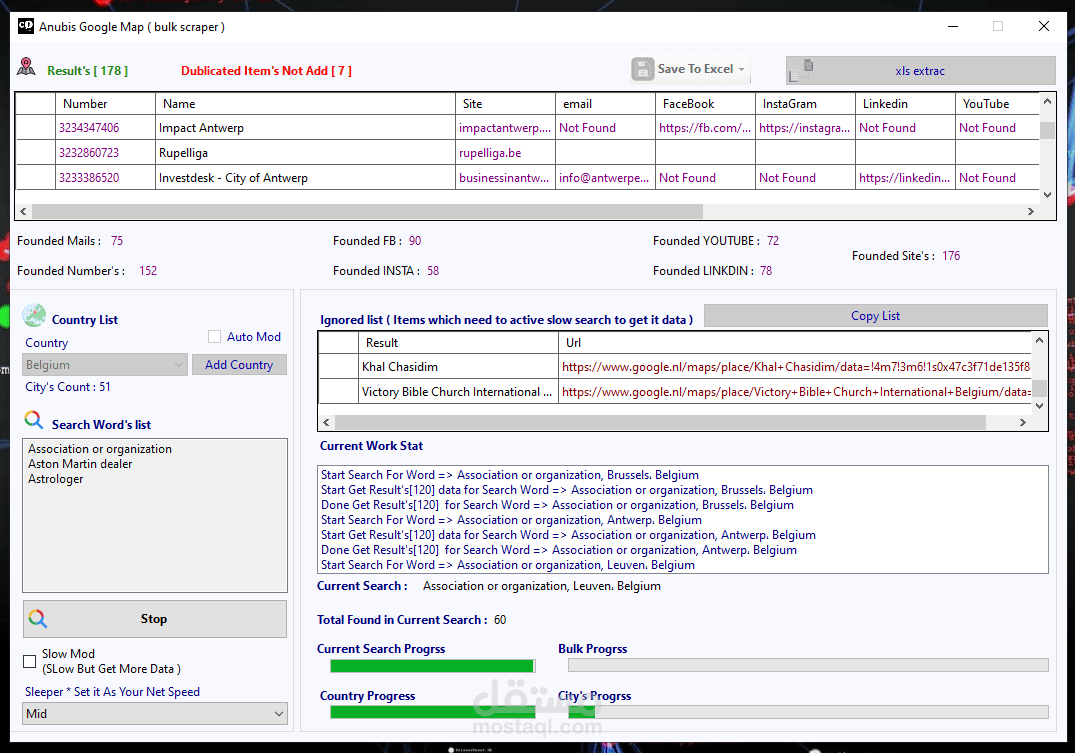
Task: Click the results table horizontal scrollbar
Action: (527, 211)
